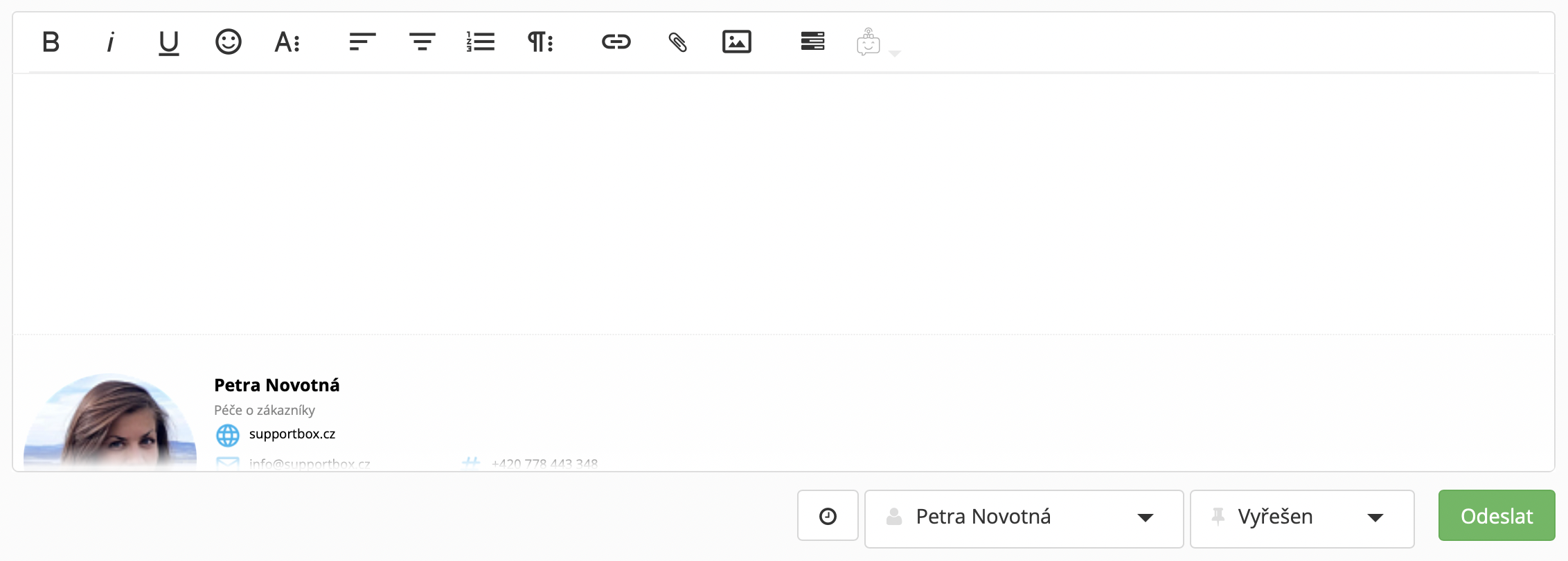Open the font size options
Screen dimensions: 1568x561
[287, 42]
